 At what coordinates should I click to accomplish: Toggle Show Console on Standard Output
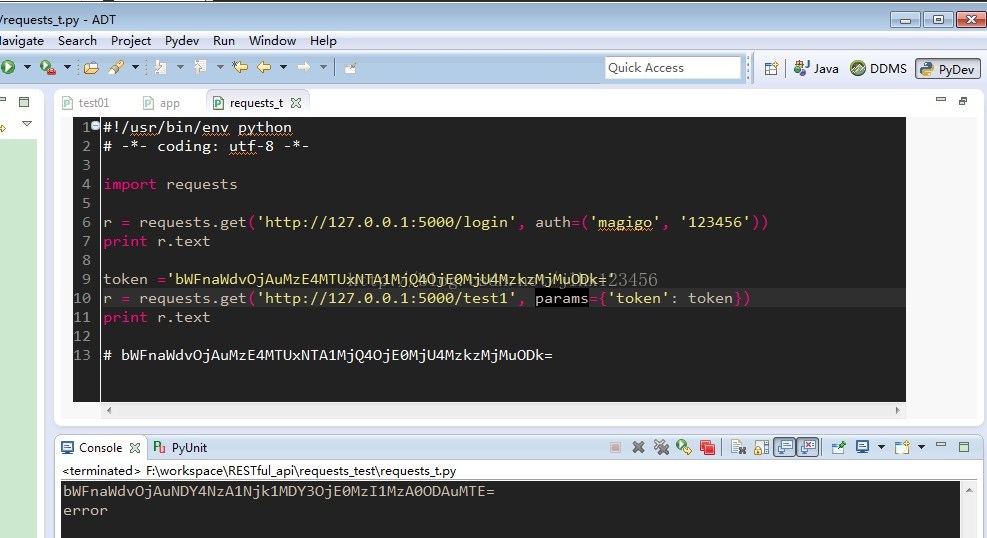(784, 447)
